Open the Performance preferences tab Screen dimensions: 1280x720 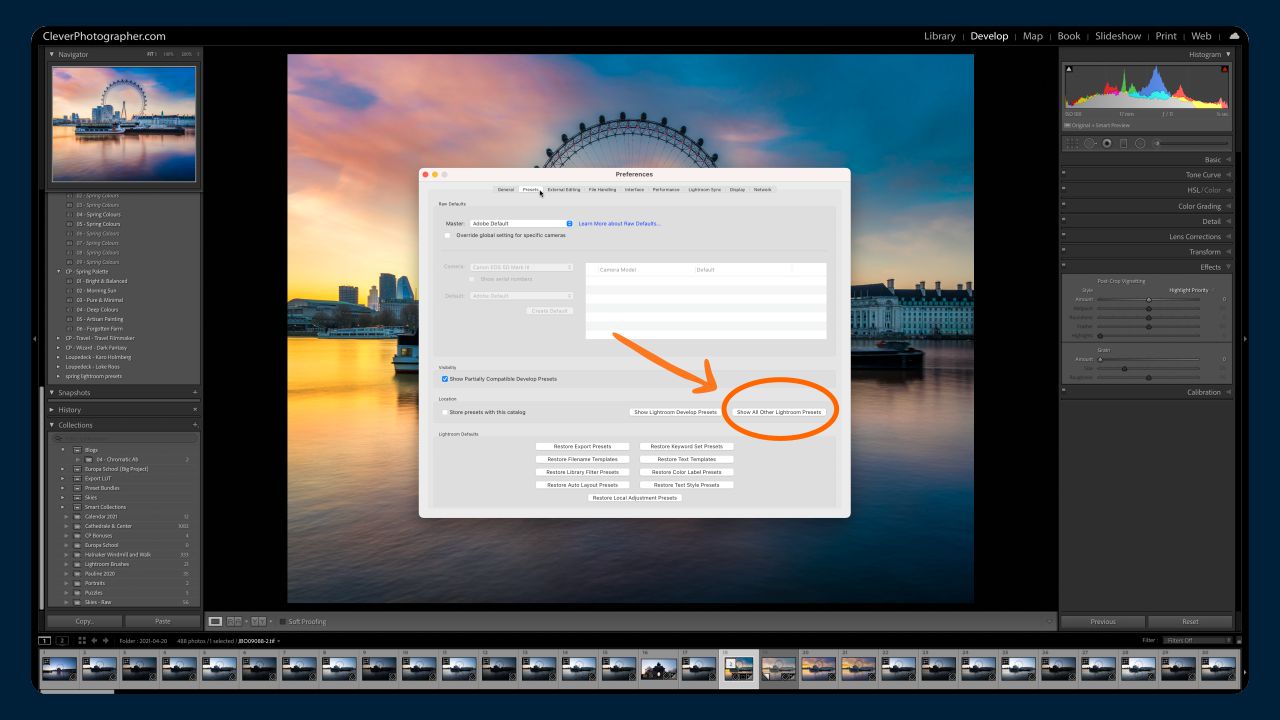666,189
